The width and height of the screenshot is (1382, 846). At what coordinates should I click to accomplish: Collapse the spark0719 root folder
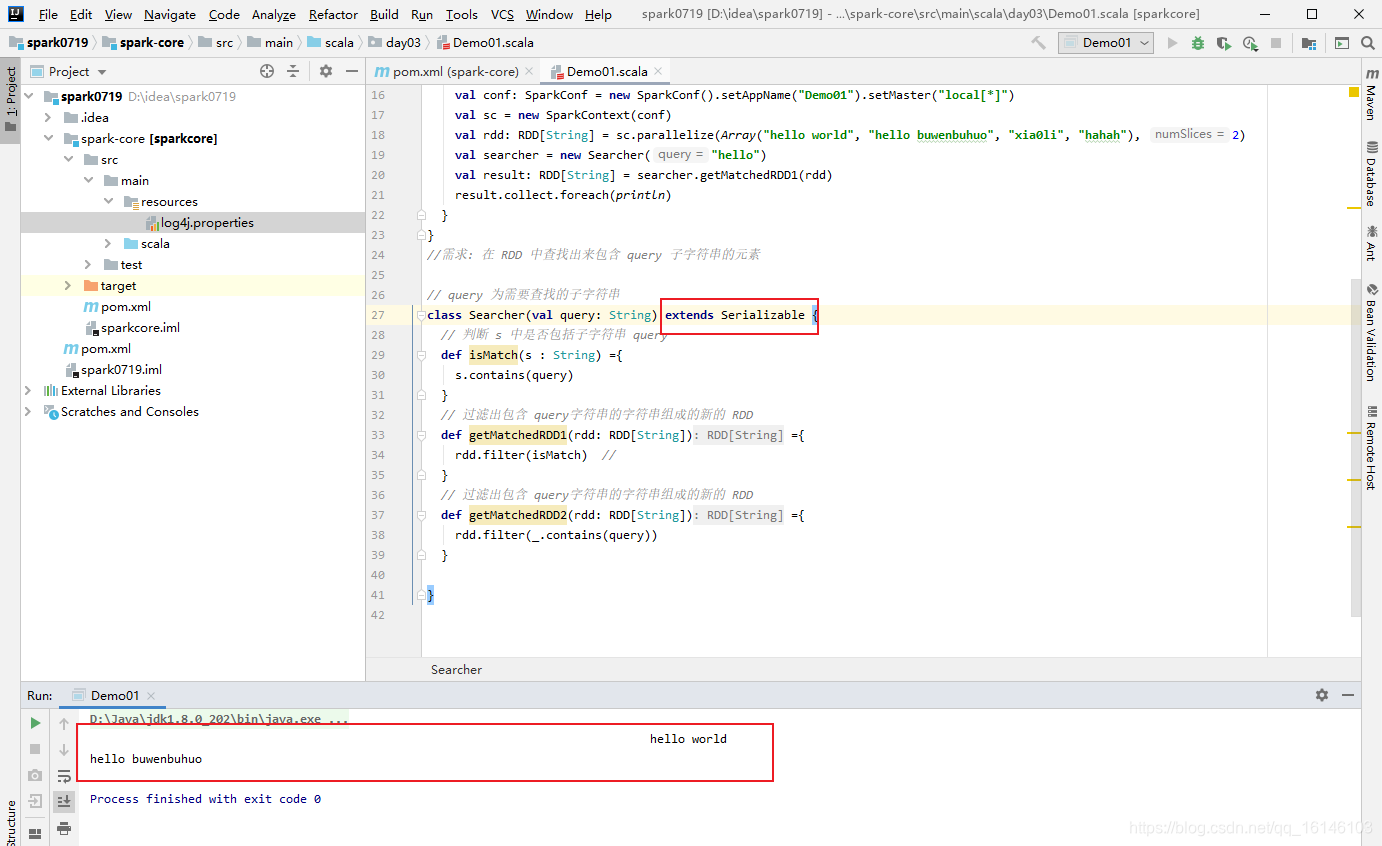coord(28,97)
